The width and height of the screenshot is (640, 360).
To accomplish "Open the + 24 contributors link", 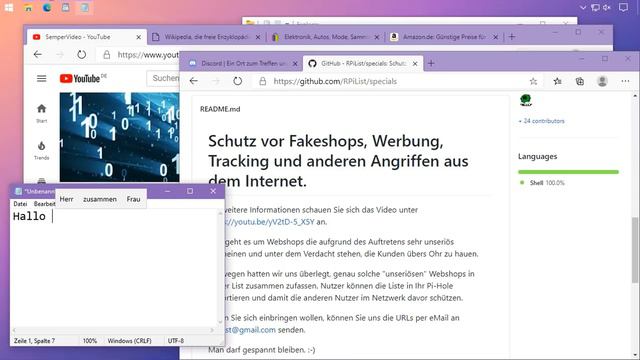I will pyautogui.click(x=541, y=121).
